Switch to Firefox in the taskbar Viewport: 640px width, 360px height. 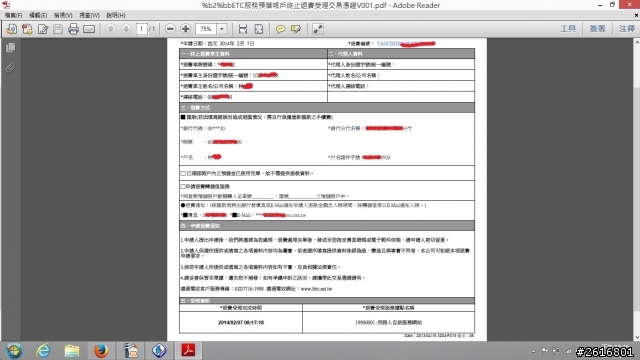tap(101, 351)
